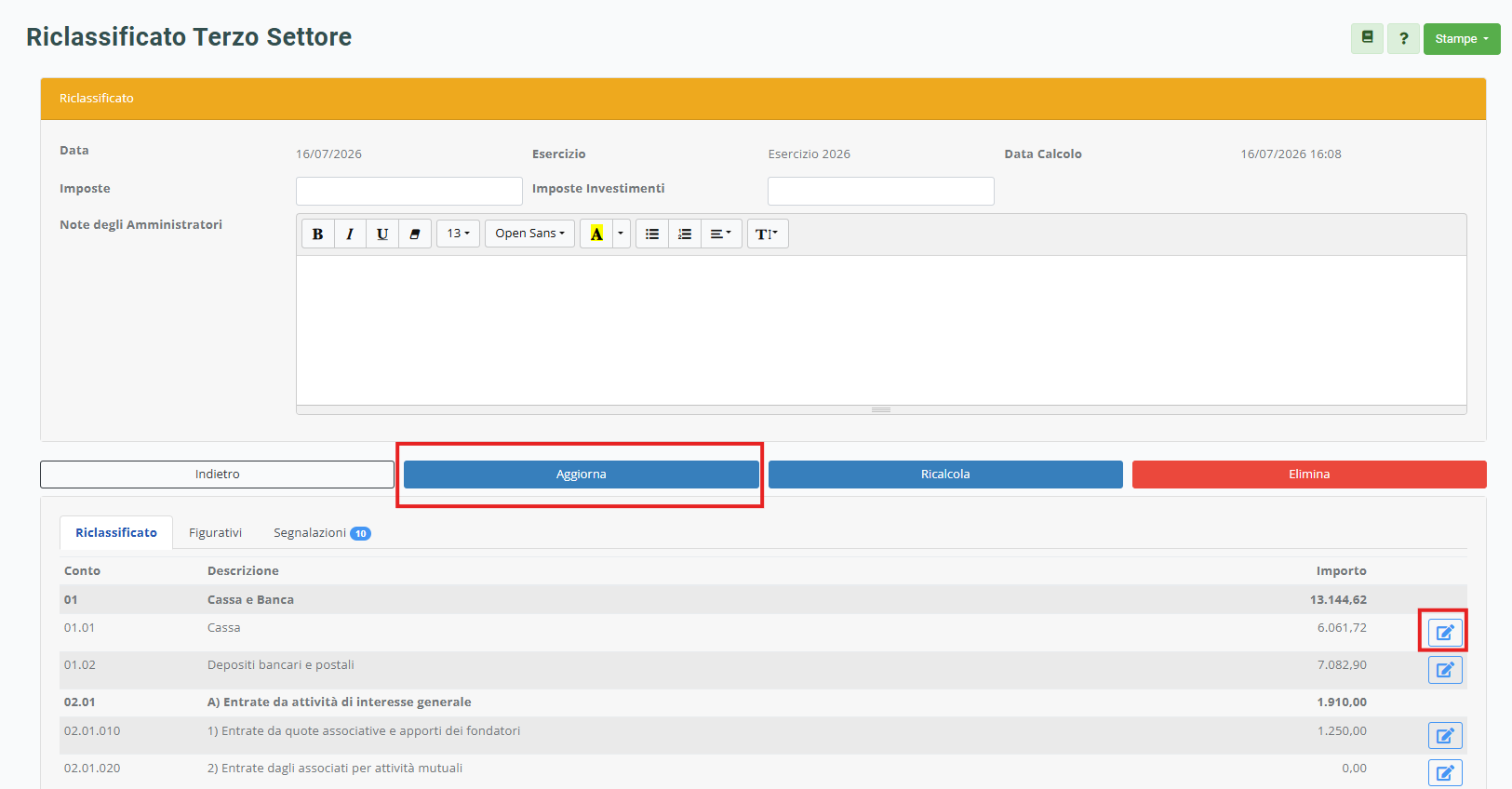Apply the yellow highlight color A button
The height and width of the screenshot is (789, 1512).
pyautogui.click(x=596, y=234)
